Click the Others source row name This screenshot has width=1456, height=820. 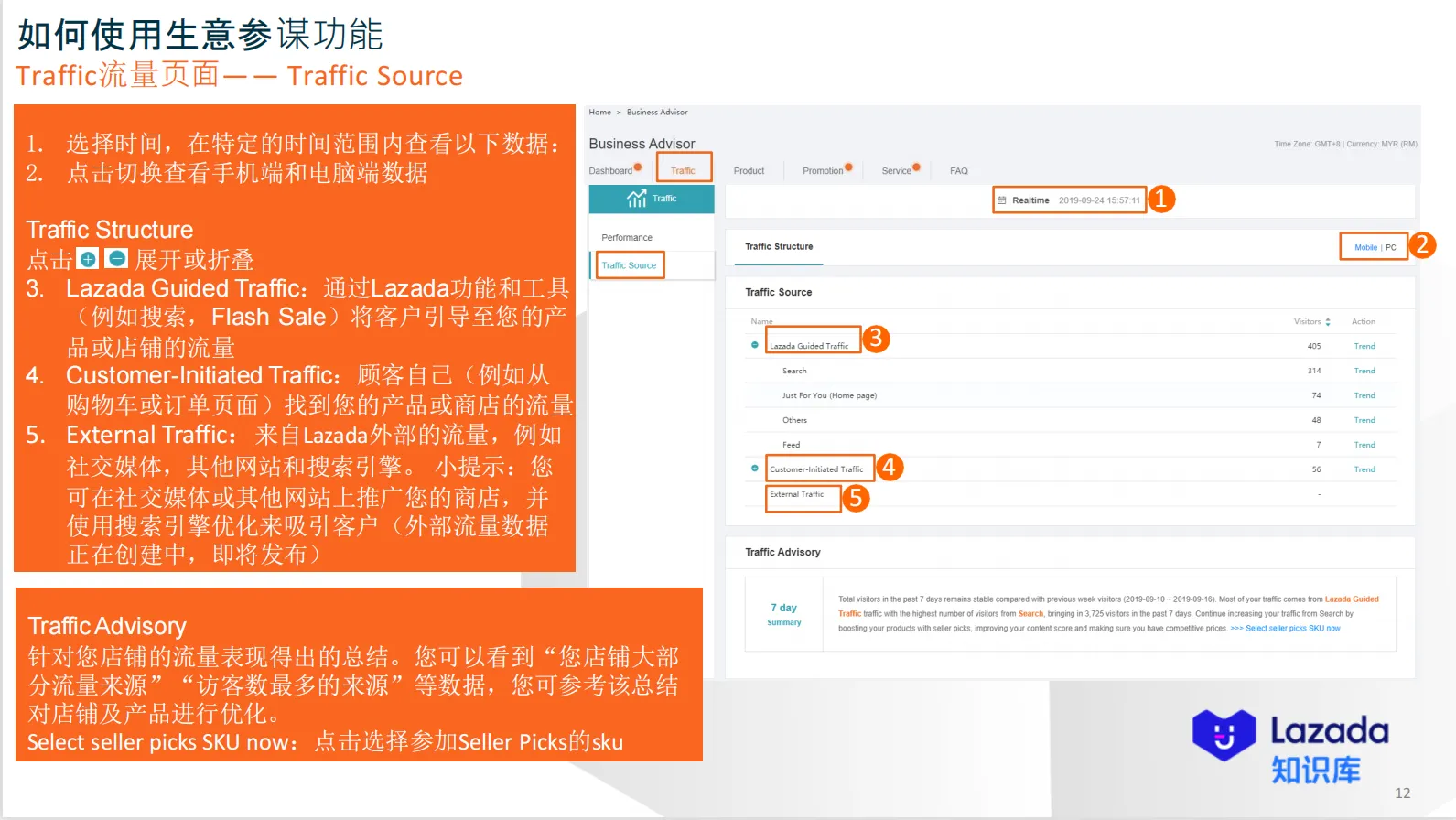794,420
